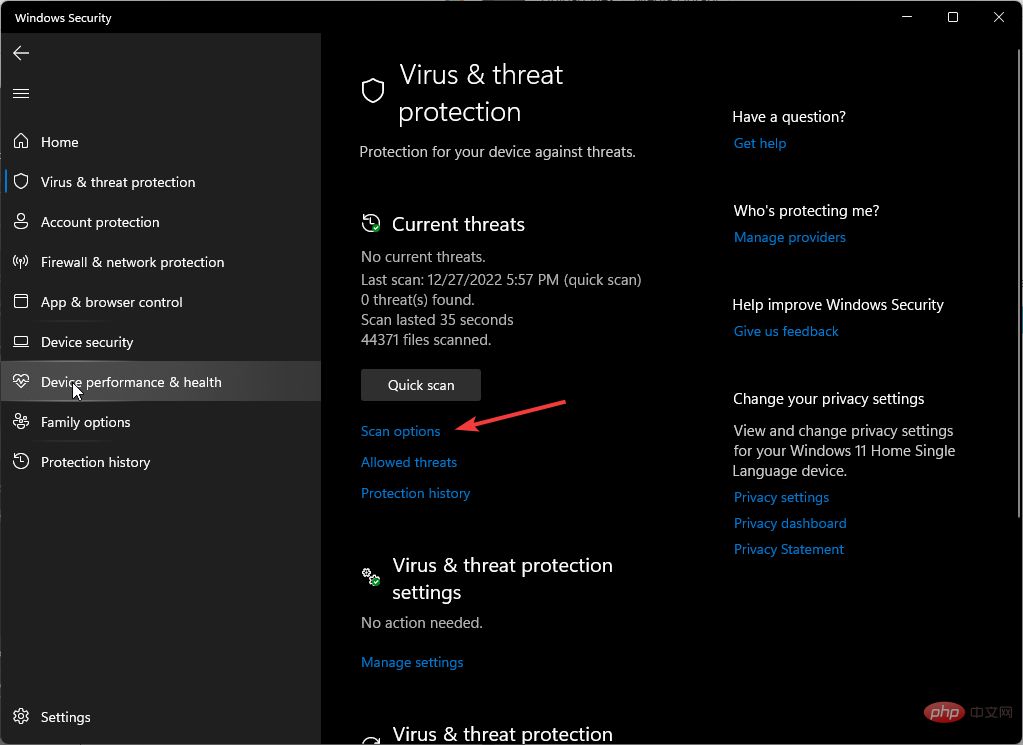
Task: Click the Settings gear icon
Action: coord(21,717)
